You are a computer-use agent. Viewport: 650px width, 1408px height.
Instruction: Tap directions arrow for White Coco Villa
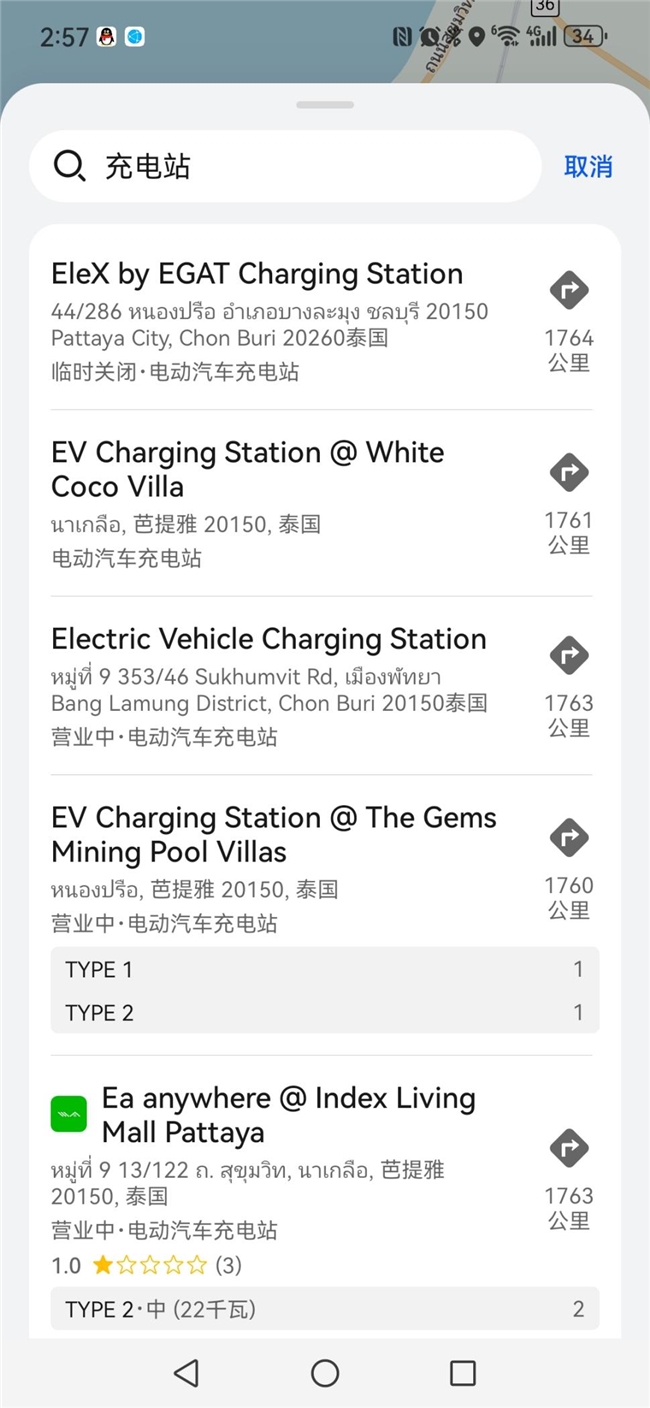[569, 472]
